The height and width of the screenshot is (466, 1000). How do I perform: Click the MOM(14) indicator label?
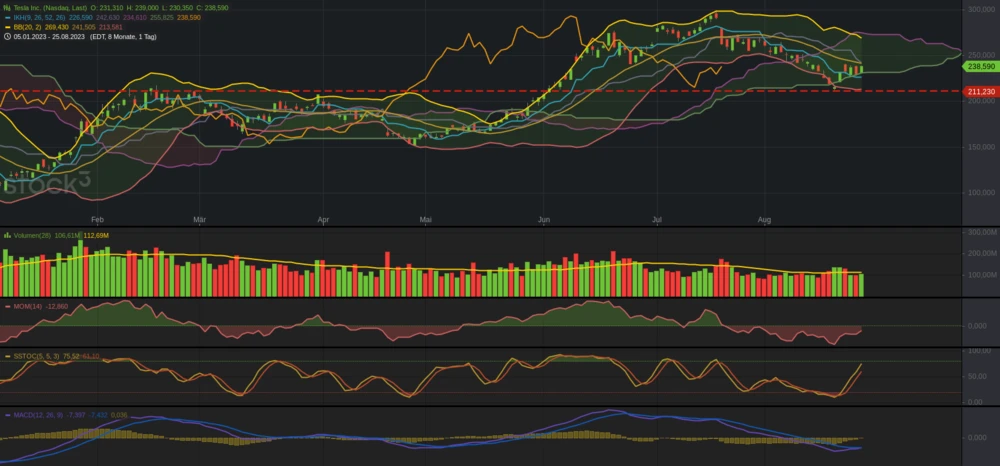[x=28, y=306]
